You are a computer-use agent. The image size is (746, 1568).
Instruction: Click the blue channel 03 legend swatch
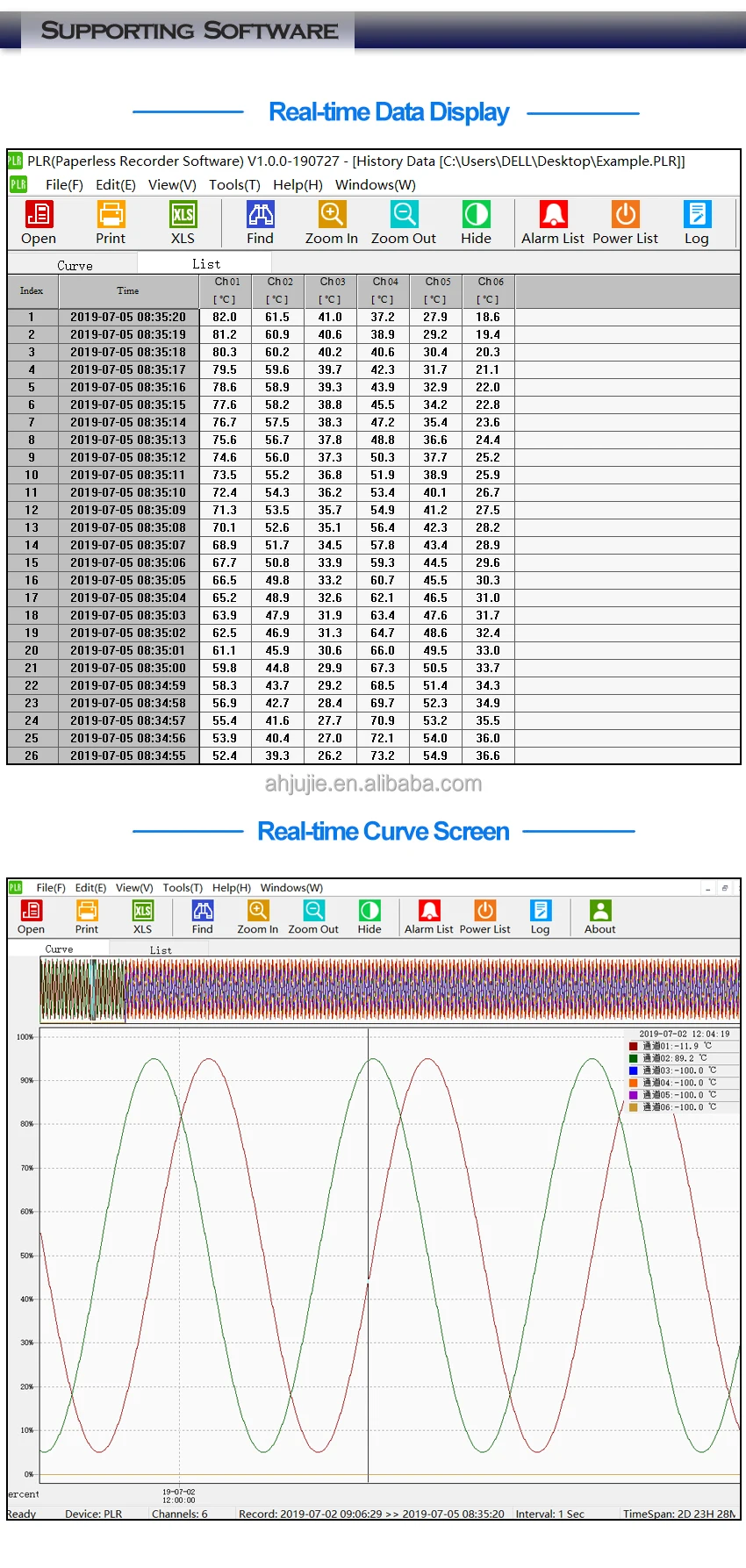(x=634, y=1070)
